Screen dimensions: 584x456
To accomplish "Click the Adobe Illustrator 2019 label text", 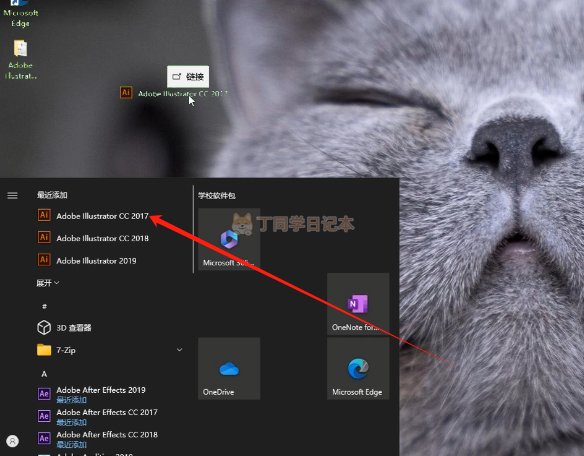I will tap(96, 261).
